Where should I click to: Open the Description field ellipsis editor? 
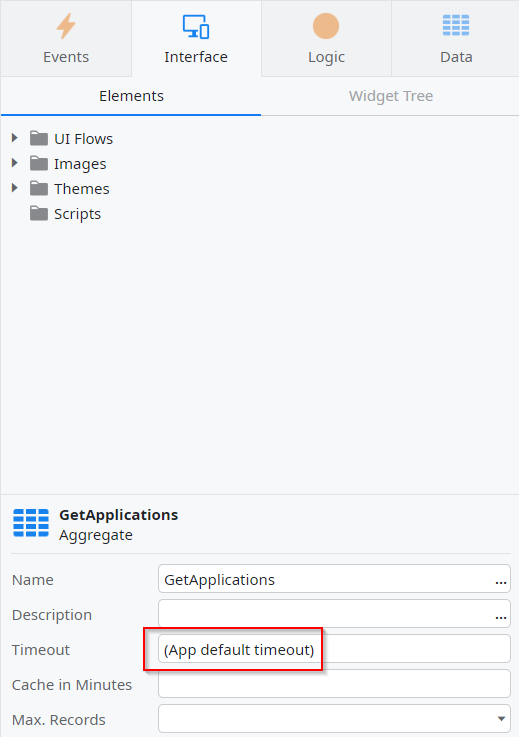[501, 617]
